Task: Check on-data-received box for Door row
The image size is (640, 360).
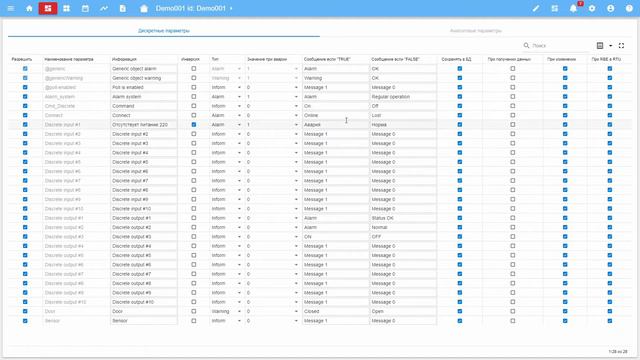Action: (x=513, y=311)
